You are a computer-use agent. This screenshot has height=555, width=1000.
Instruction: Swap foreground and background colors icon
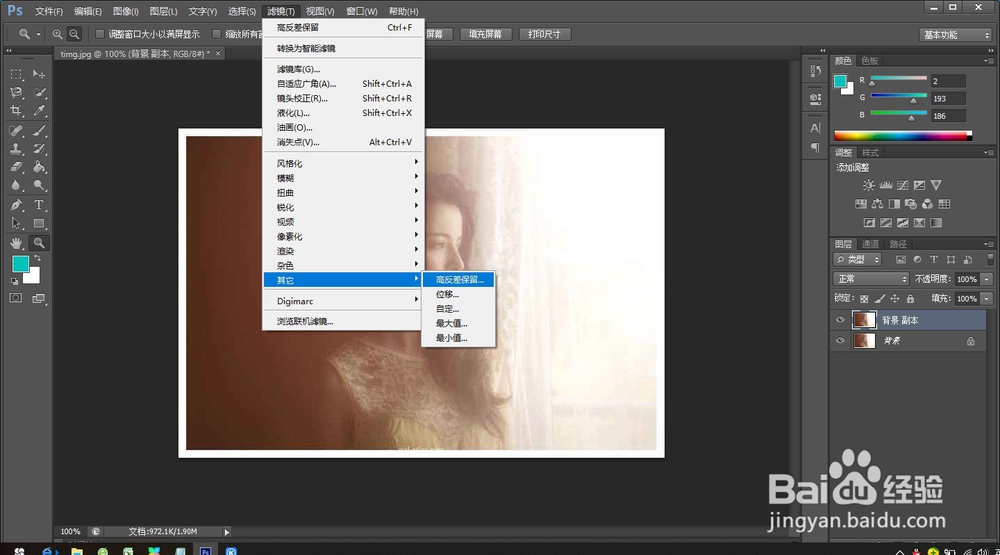(38, 258)
